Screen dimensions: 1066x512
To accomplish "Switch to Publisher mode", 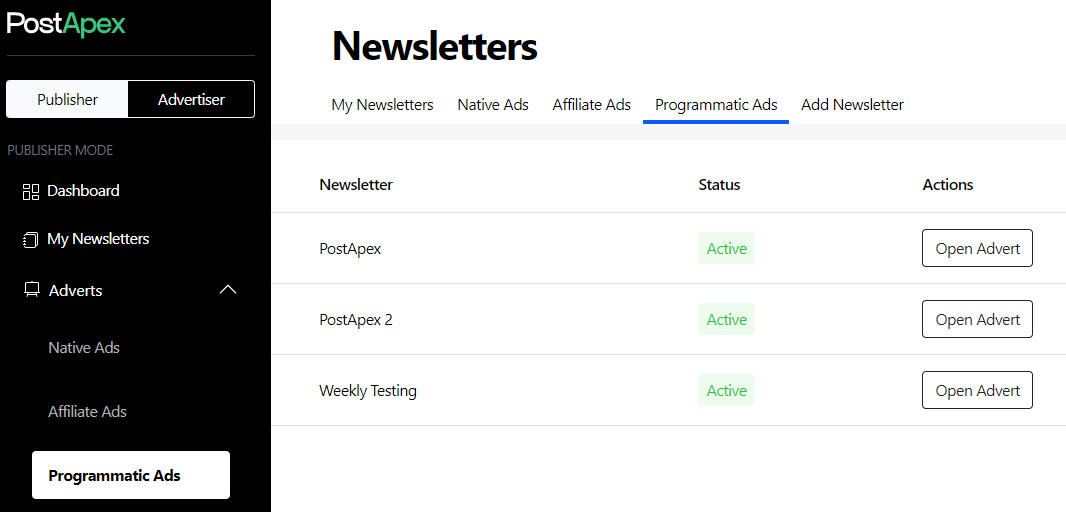I will click(x=67, y=99).
